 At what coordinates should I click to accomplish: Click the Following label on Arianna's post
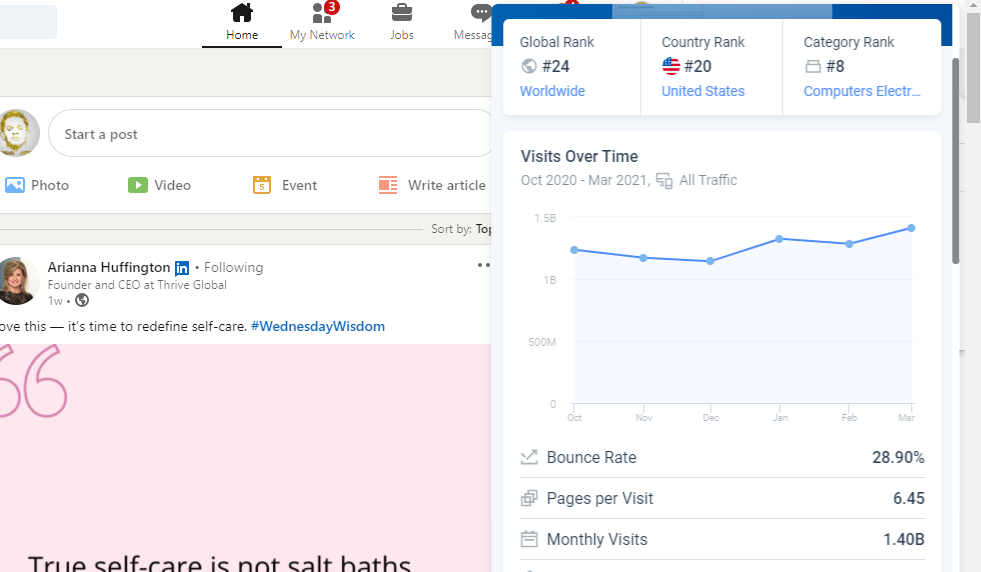click(233, 267)
